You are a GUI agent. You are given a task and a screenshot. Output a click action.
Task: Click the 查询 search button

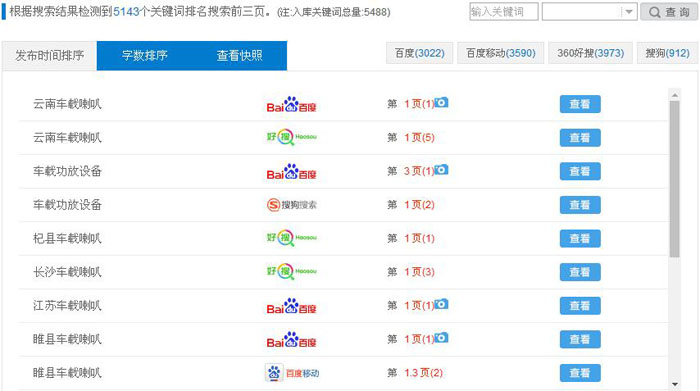click(x=668, y=12)
